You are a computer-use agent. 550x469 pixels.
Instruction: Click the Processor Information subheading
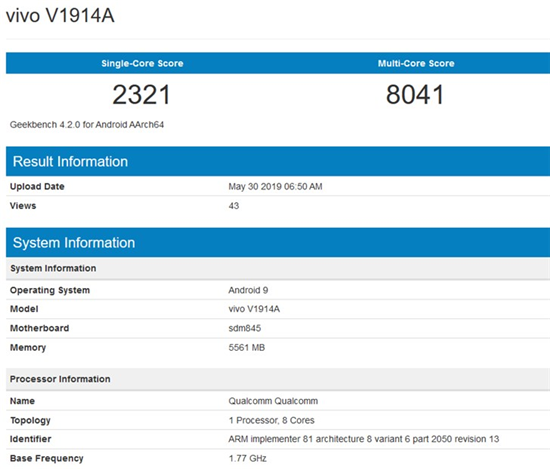click(60, 379)
